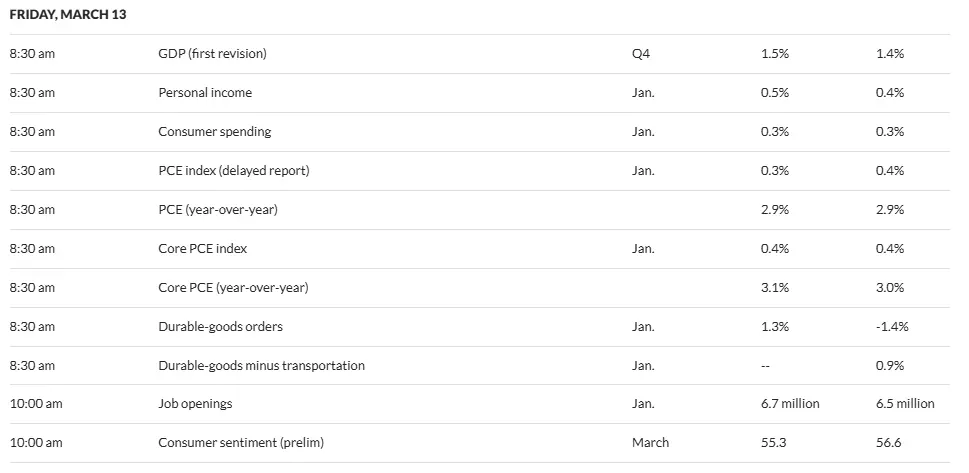969x473 pixels.
Task: Click the -1.4% durable-goods previous value
Action: tap(892, 326)
